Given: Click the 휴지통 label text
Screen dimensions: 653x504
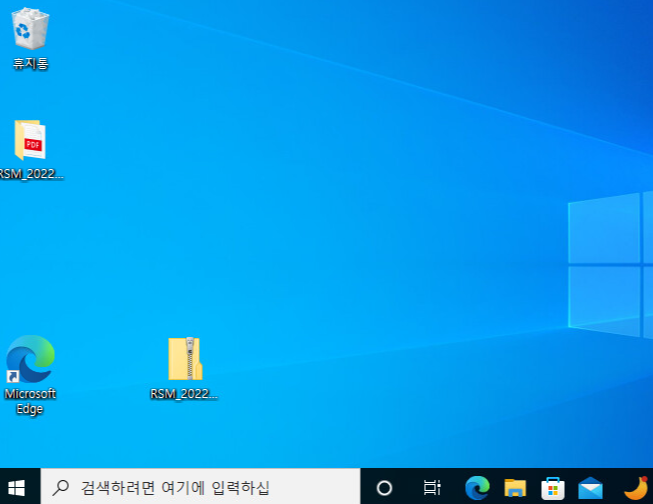Looking at the screenshot, I should [30, 63].
